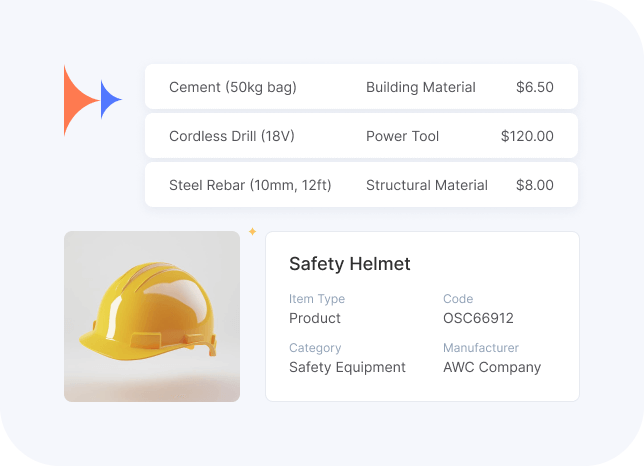
Task: Select the Cement (50kg bag) item name
Action: 233,87
